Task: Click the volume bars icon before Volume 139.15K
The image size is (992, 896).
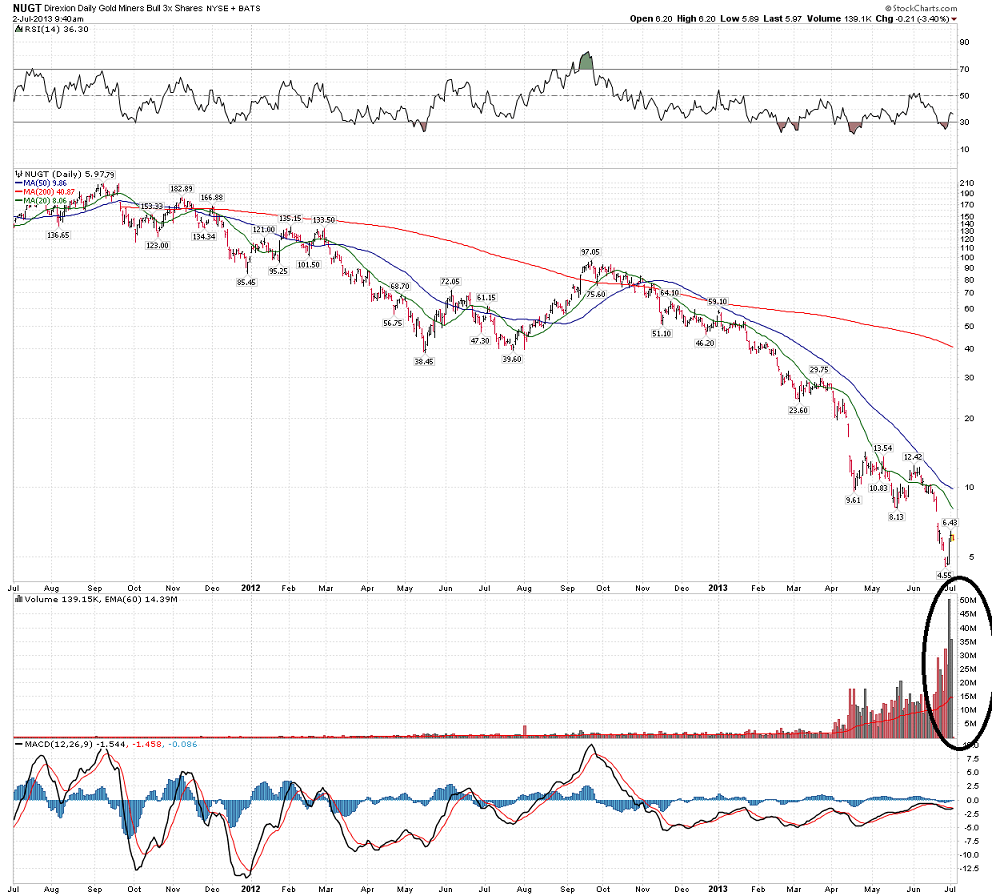Action: point(19,599)
